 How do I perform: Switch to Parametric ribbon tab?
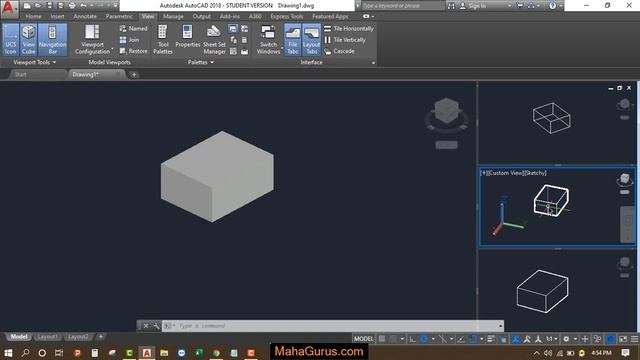(119, 16)
